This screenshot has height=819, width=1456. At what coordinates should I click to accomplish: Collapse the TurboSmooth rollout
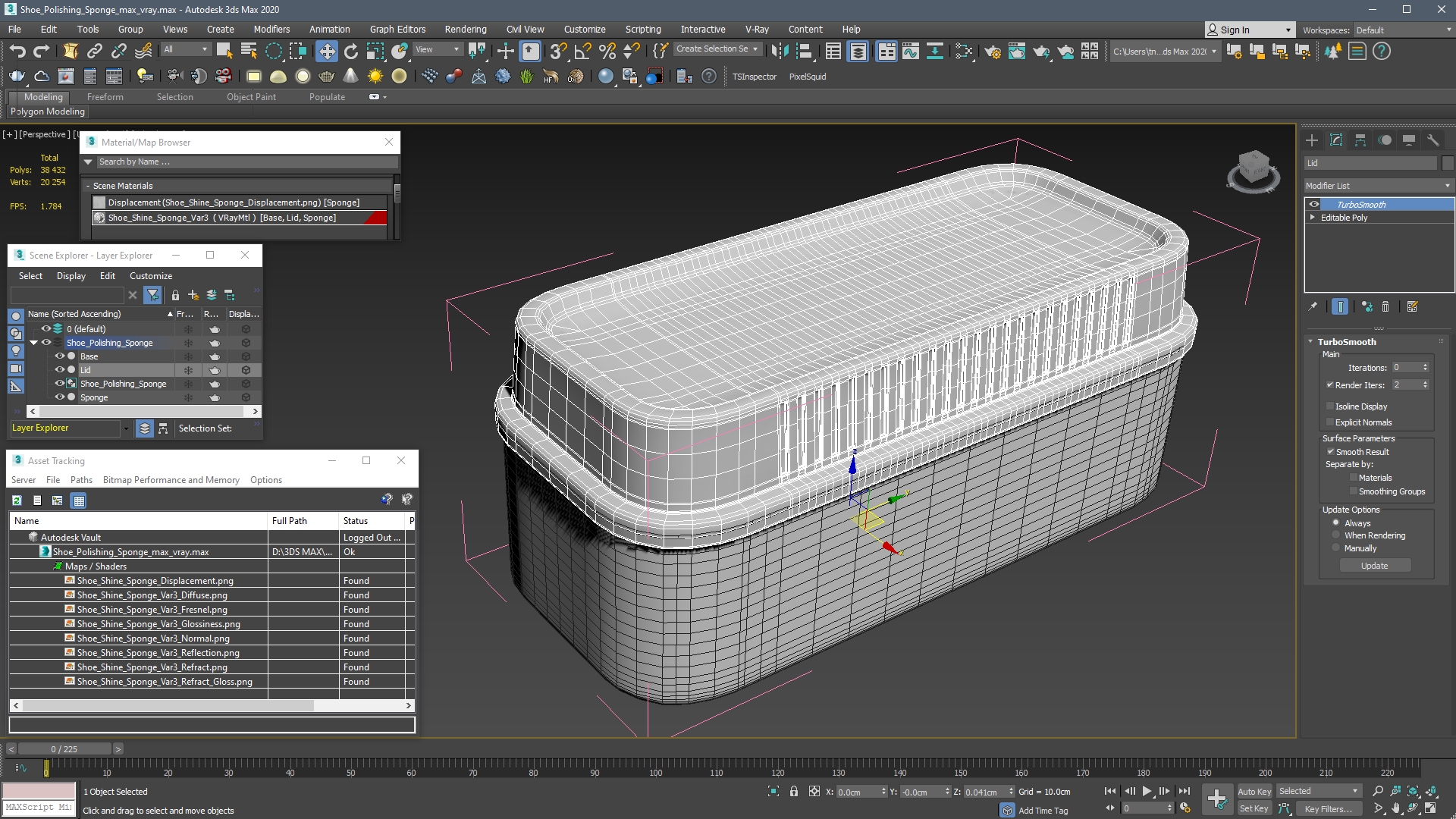(x=1310, y=341)
